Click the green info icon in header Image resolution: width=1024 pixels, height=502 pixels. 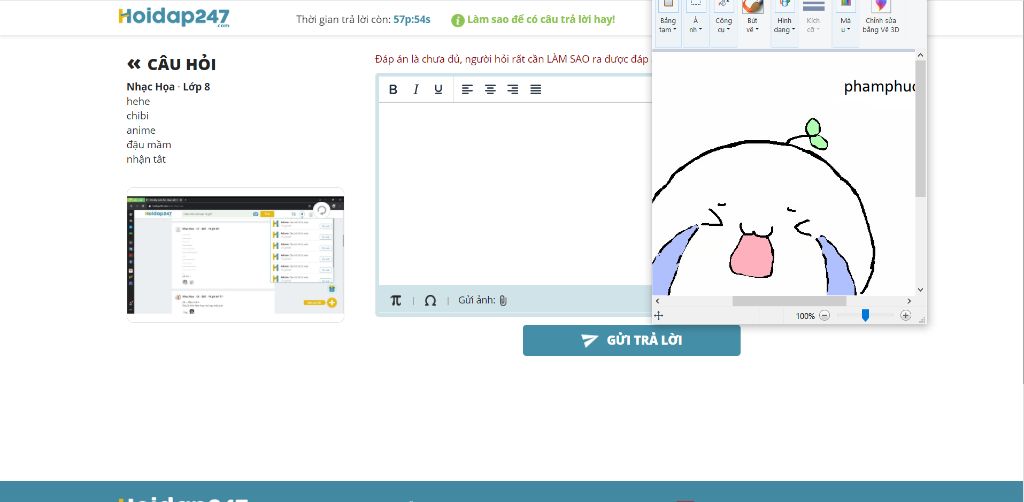click(458, 20)
